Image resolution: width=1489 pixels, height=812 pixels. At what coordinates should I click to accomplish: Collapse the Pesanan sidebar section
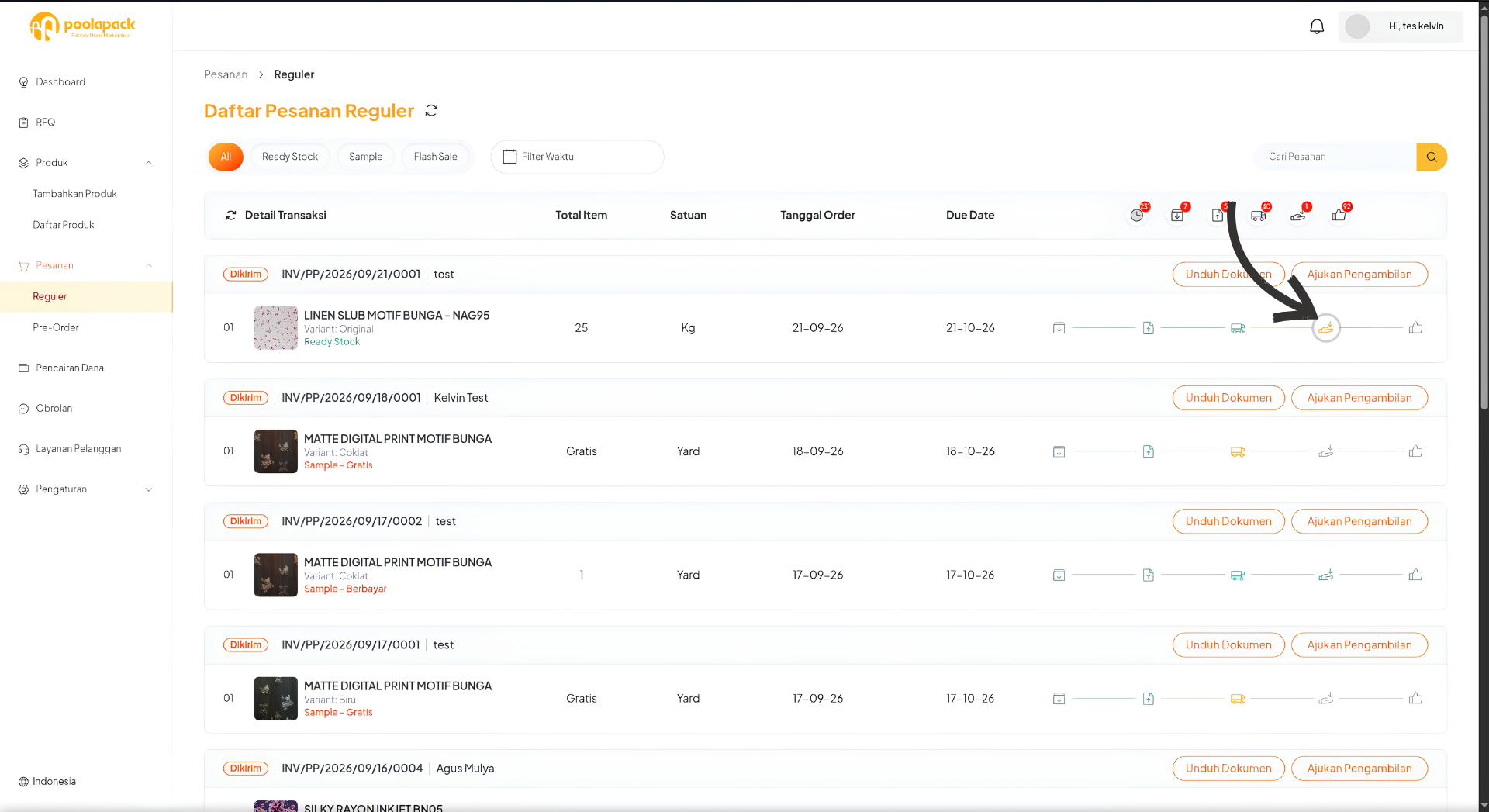pyautogui.click(x=149, y=265)
